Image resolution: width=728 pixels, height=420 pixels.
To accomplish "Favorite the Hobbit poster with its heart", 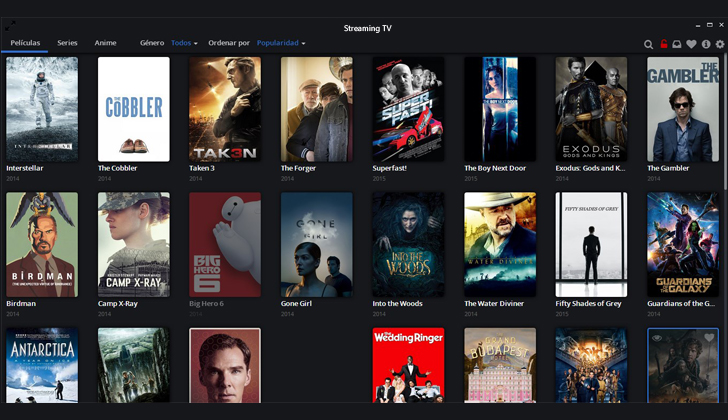I will [709, 338].
